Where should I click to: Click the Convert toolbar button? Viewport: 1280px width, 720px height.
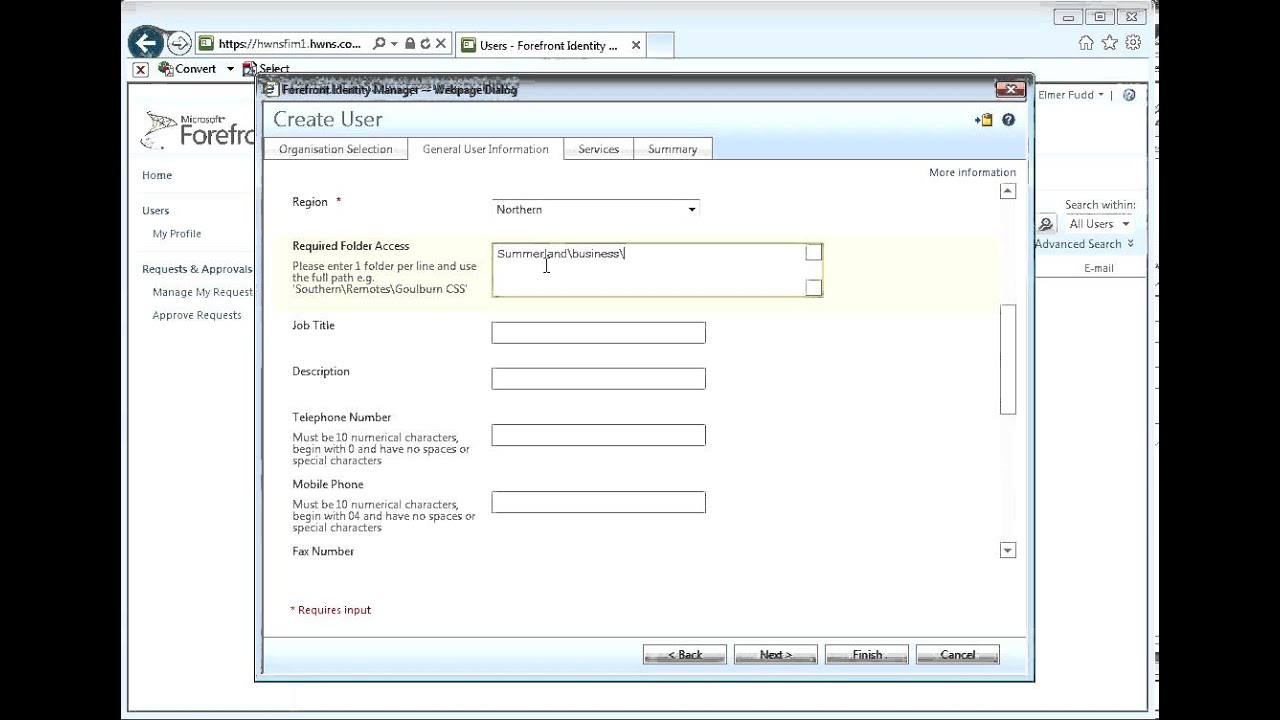188,69
